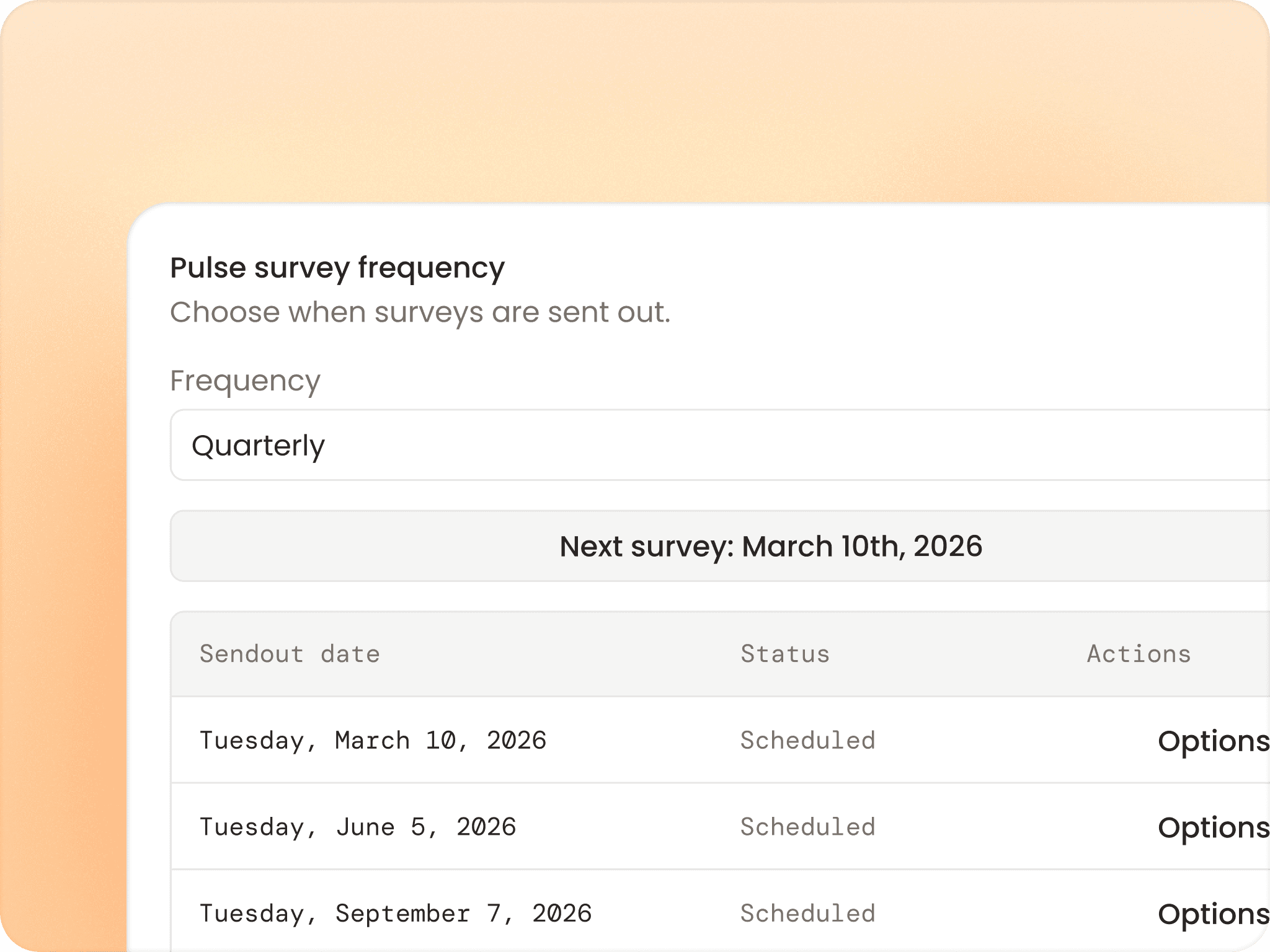Select the Tuesday, March 10, 2026 date cell
This screenshot has height=952, width=1270.
pos(373,741)
